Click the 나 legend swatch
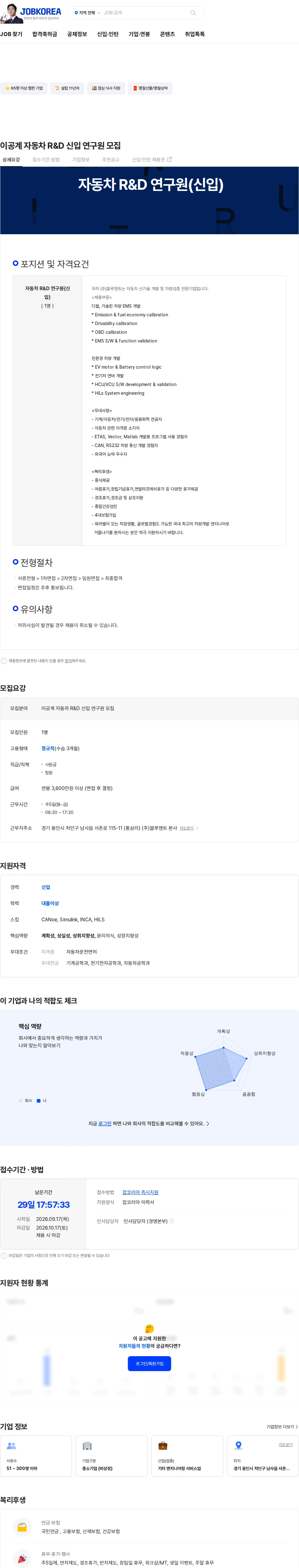The image size is (299, 1568). [x=39, y=1100]
